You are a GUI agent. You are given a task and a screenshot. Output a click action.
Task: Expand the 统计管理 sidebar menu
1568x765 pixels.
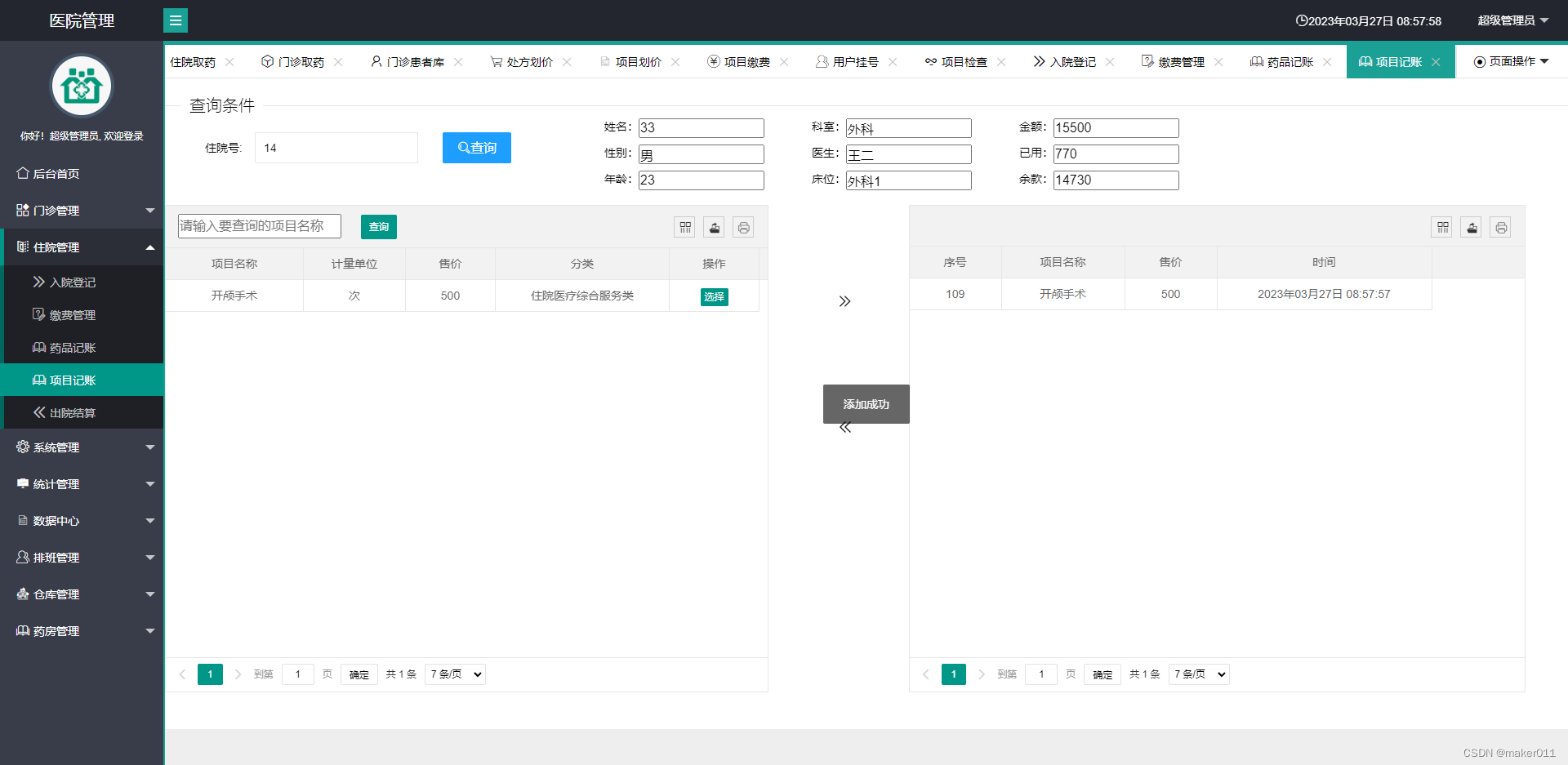click(82, 484)
